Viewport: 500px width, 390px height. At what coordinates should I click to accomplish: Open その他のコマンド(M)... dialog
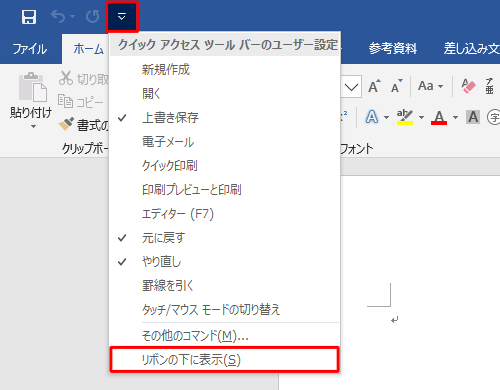[225, 336]
